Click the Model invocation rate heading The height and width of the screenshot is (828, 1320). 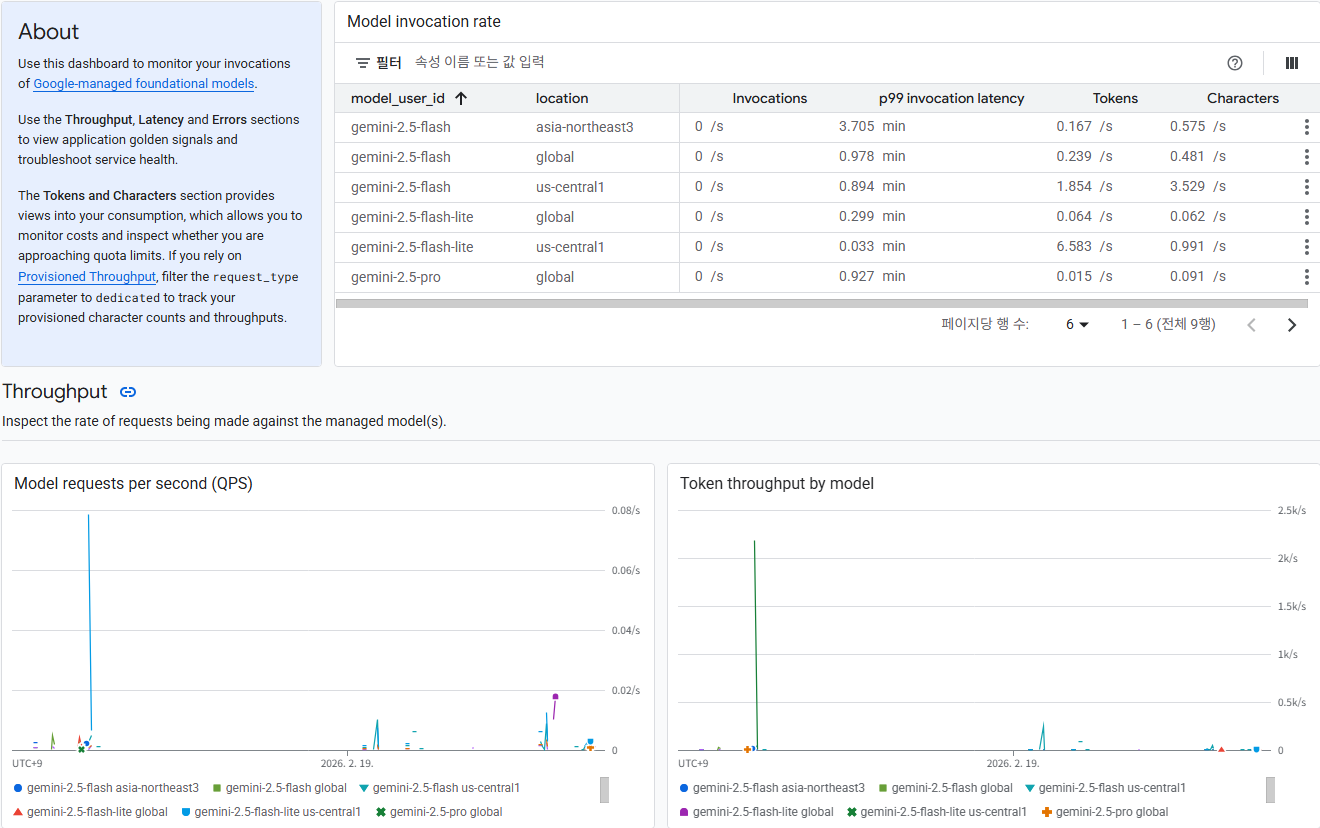pos(424,22)
